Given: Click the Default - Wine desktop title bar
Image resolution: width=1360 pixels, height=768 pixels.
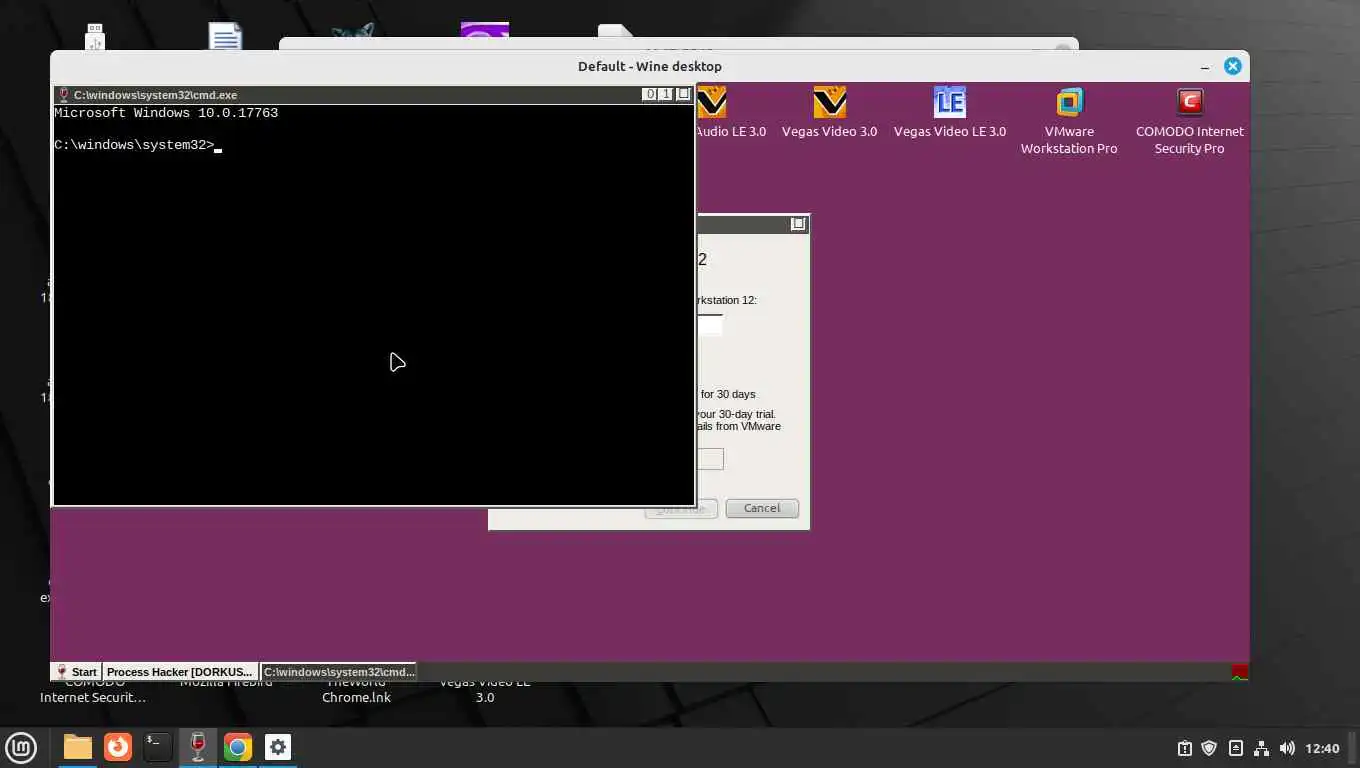Looking at the screenshot, I should coord(650,66).
